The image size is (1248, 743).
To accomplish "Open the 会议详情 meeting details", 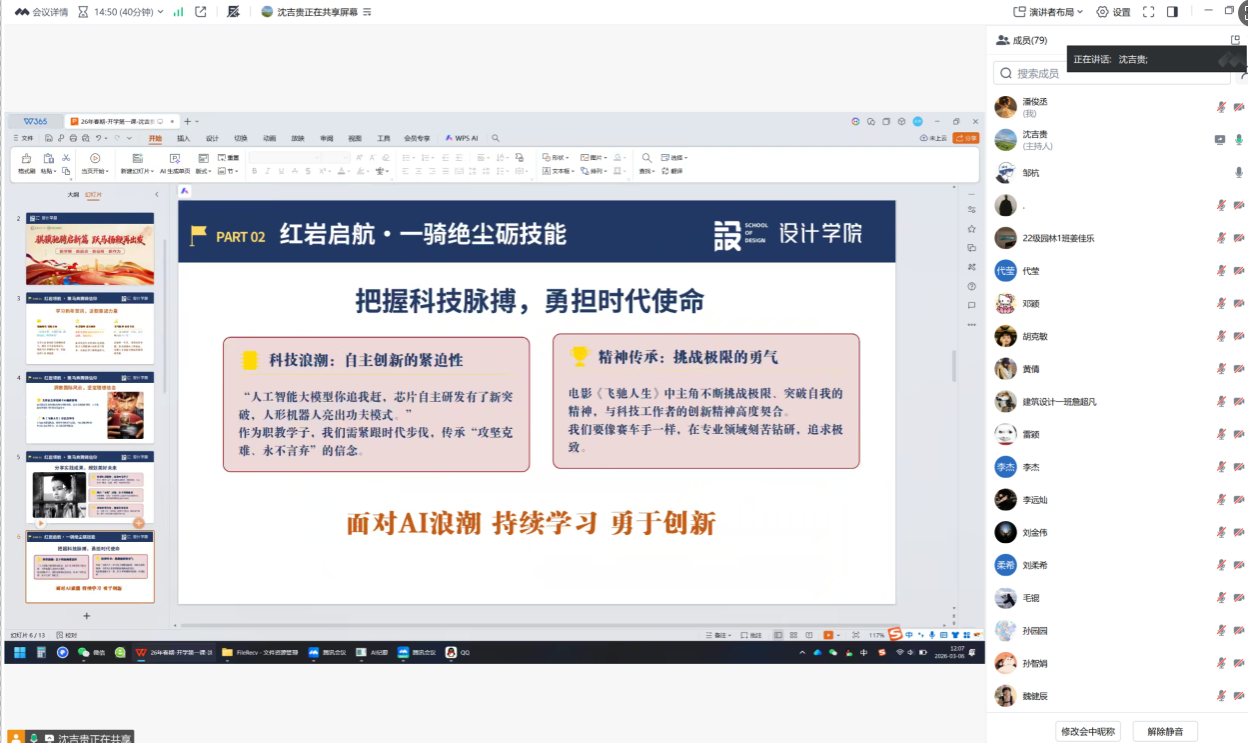I will point(42,12).
